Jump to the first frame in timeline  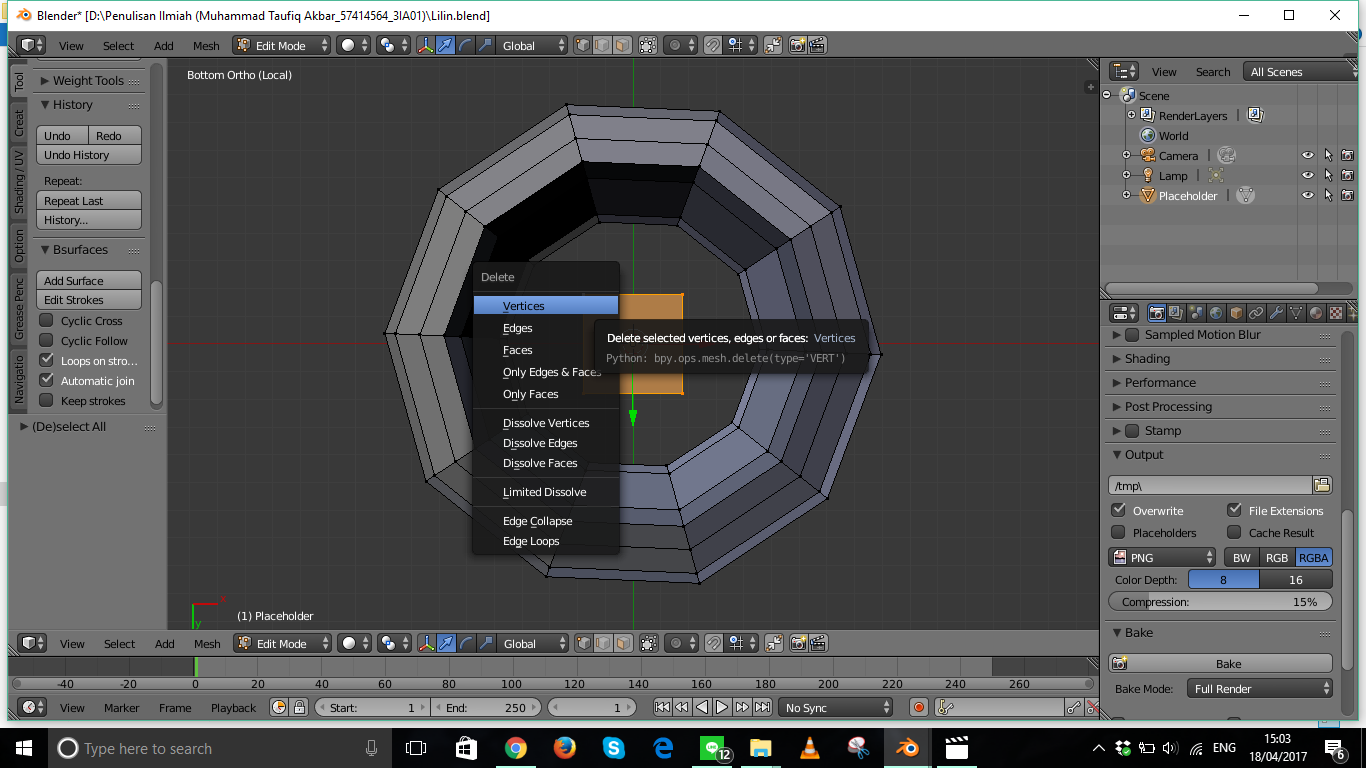(x=662, y=707)
